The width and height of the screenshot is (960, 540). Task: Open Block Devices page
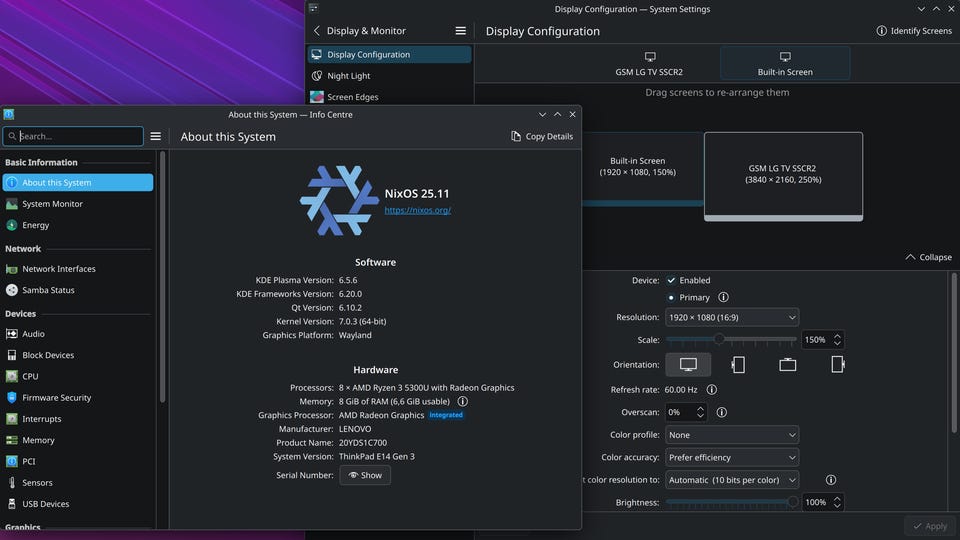78,355
